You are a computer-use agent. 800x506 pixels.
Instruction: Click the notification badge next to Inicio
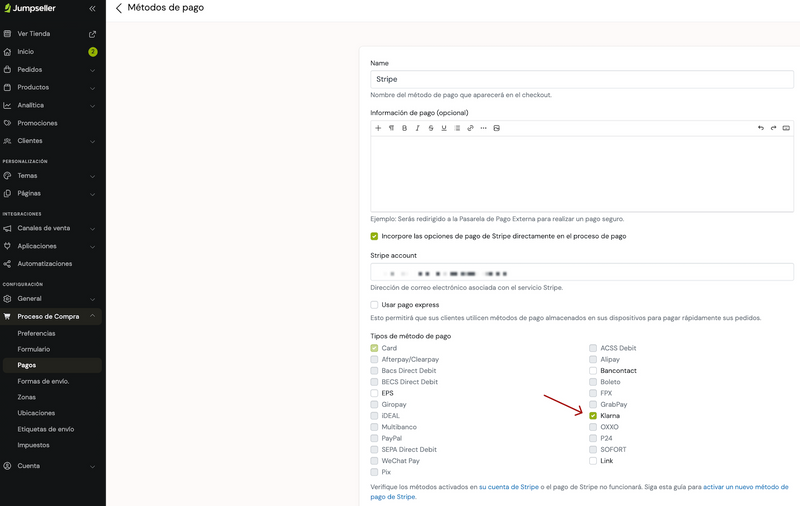tap(93, 52)
